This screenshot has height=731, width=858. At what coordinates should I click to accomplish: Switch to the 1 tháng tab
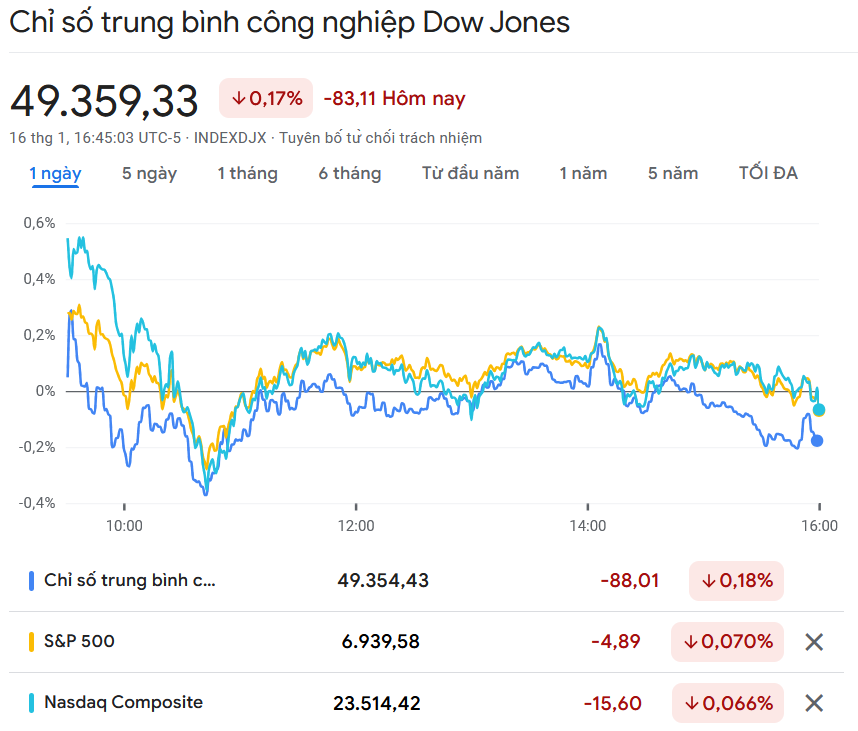(x=247, y=173)
